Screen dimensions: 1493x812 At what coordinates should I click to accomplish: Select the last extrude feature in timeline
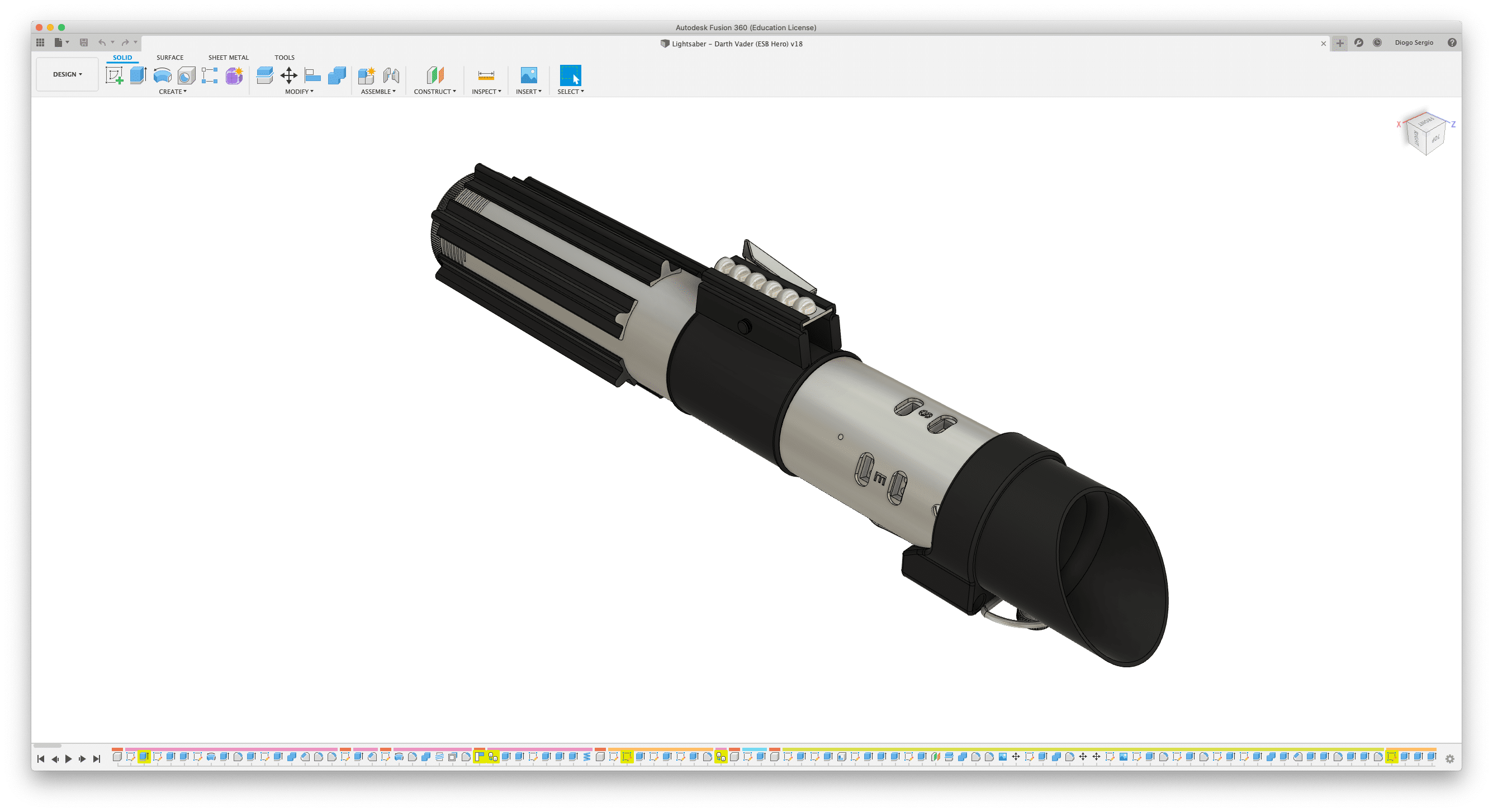(1431, 756)
